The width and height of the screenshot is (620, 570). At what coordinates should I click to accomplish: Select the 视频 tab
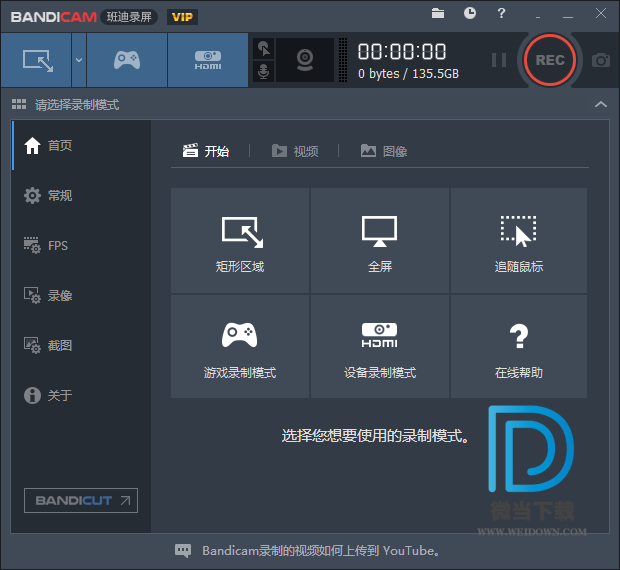pyautogui.click(x=295, y=151)
